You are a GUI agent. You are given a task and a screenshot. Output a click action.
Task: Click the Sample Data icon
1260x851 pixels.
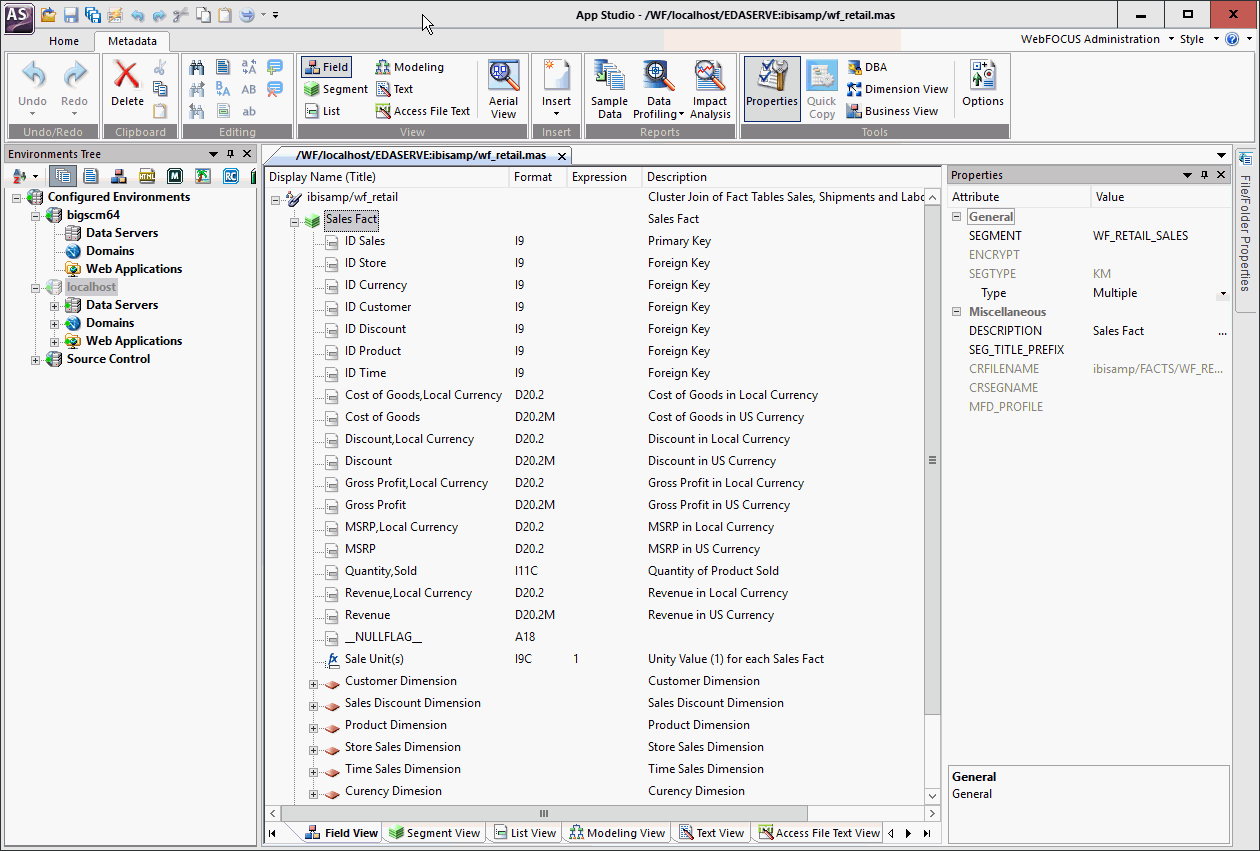[609, 89]
